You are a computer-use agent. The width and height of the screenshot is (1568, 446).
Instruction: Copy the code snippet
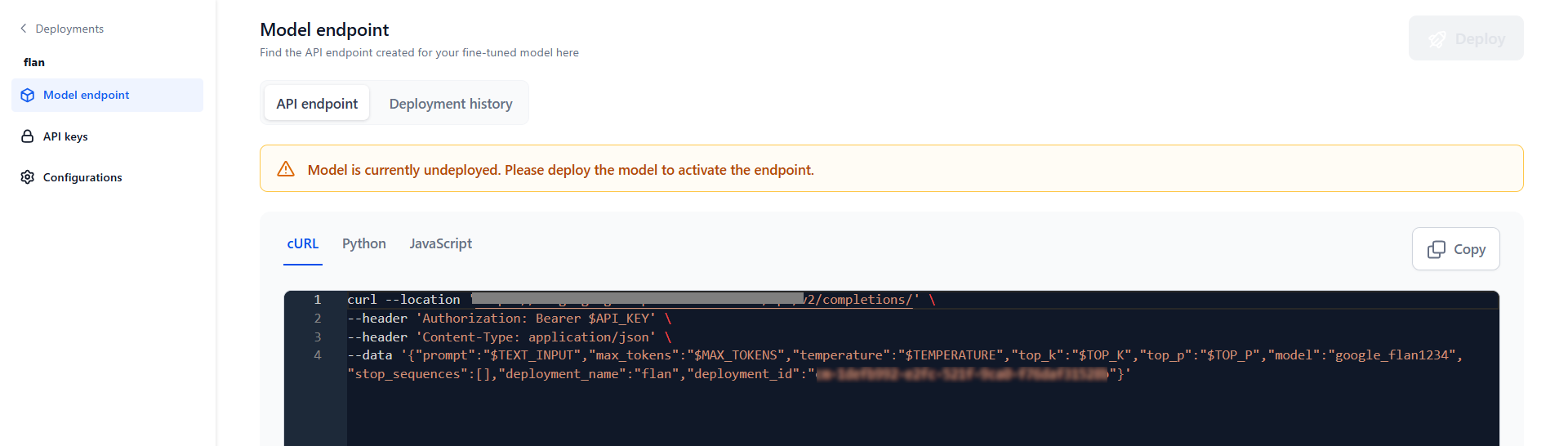1456,249
